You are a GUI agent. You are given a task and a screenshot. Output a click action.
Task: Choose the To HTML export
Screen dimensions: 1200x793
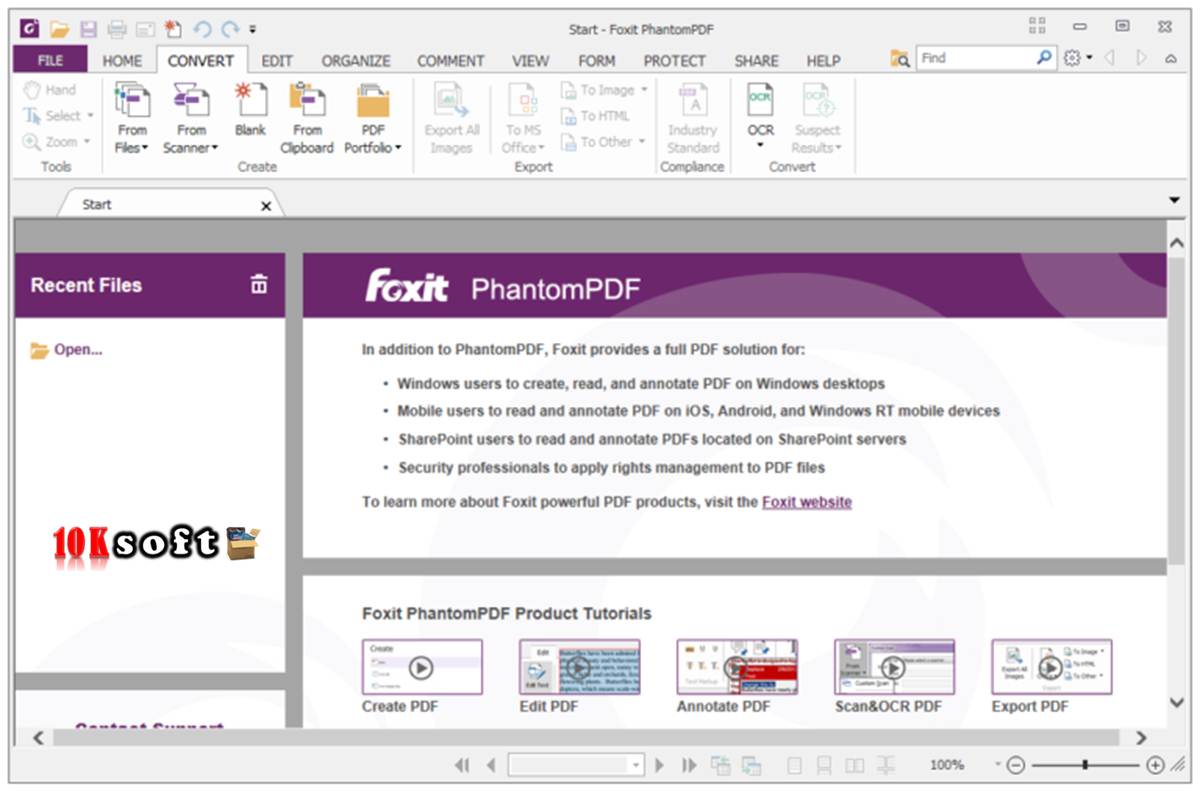(595, 116)
